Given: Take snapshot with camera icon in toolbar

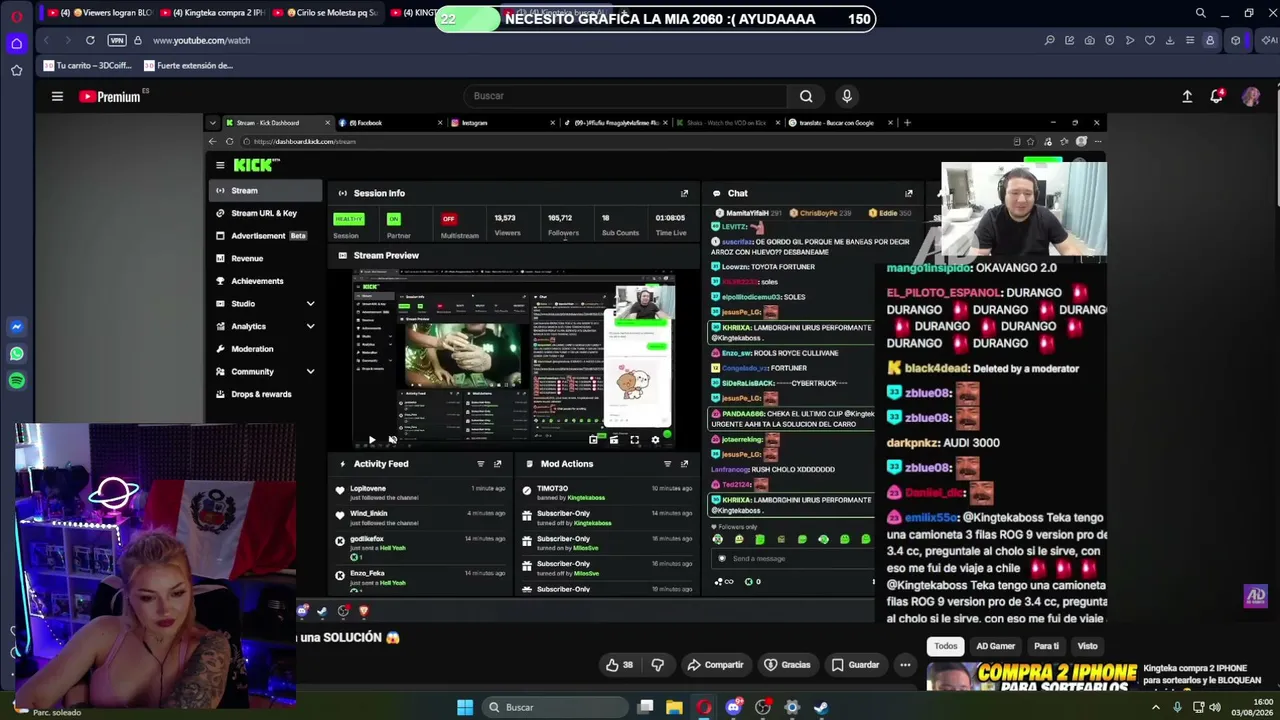Looking at the screenshot, I should (1089, 40).
